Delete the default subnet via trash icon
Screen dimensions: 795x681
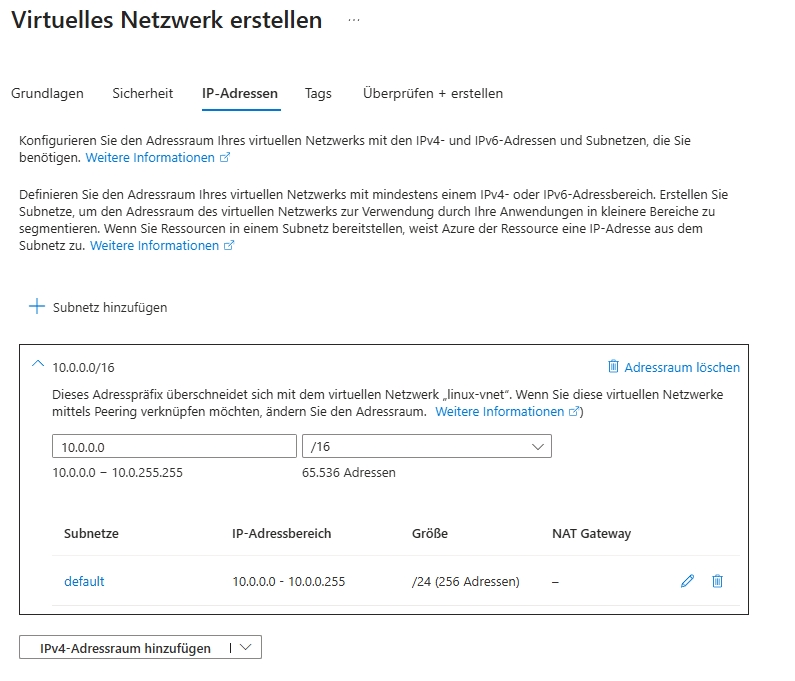click(717, 581)
